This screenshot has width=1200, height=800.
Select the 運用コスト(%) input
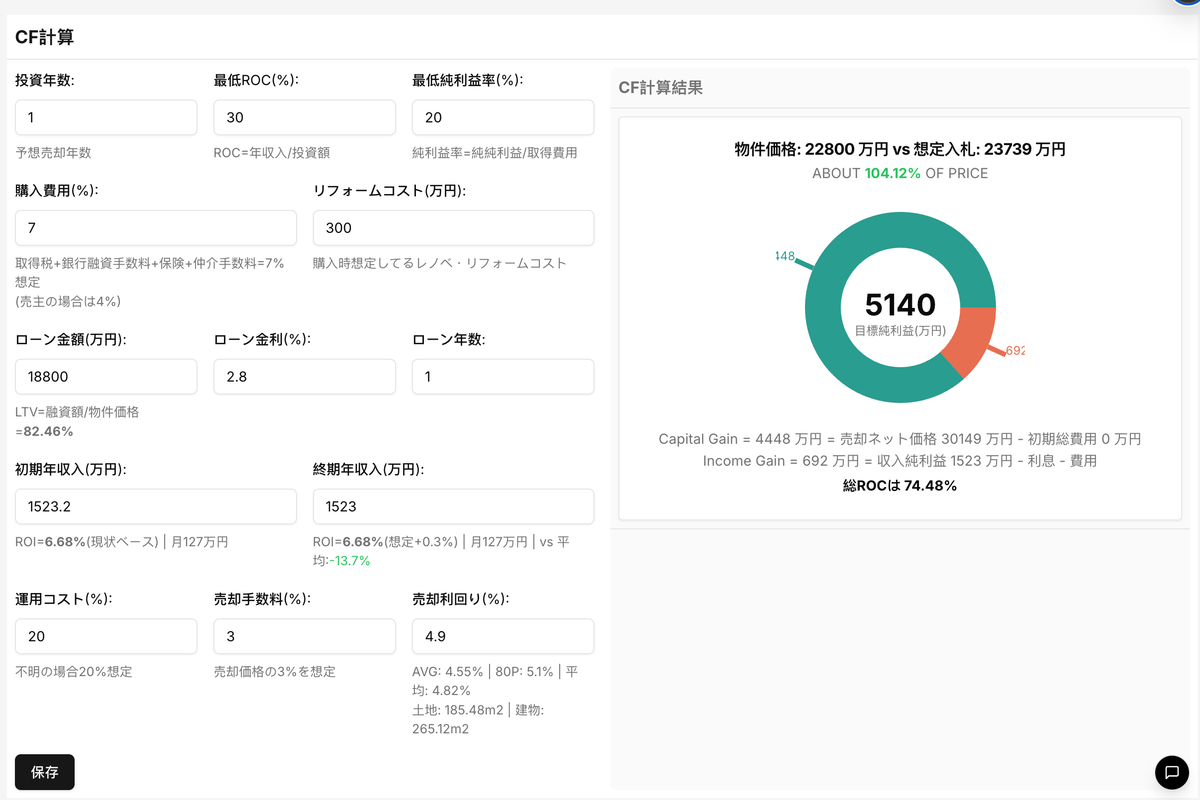[106, 637]
